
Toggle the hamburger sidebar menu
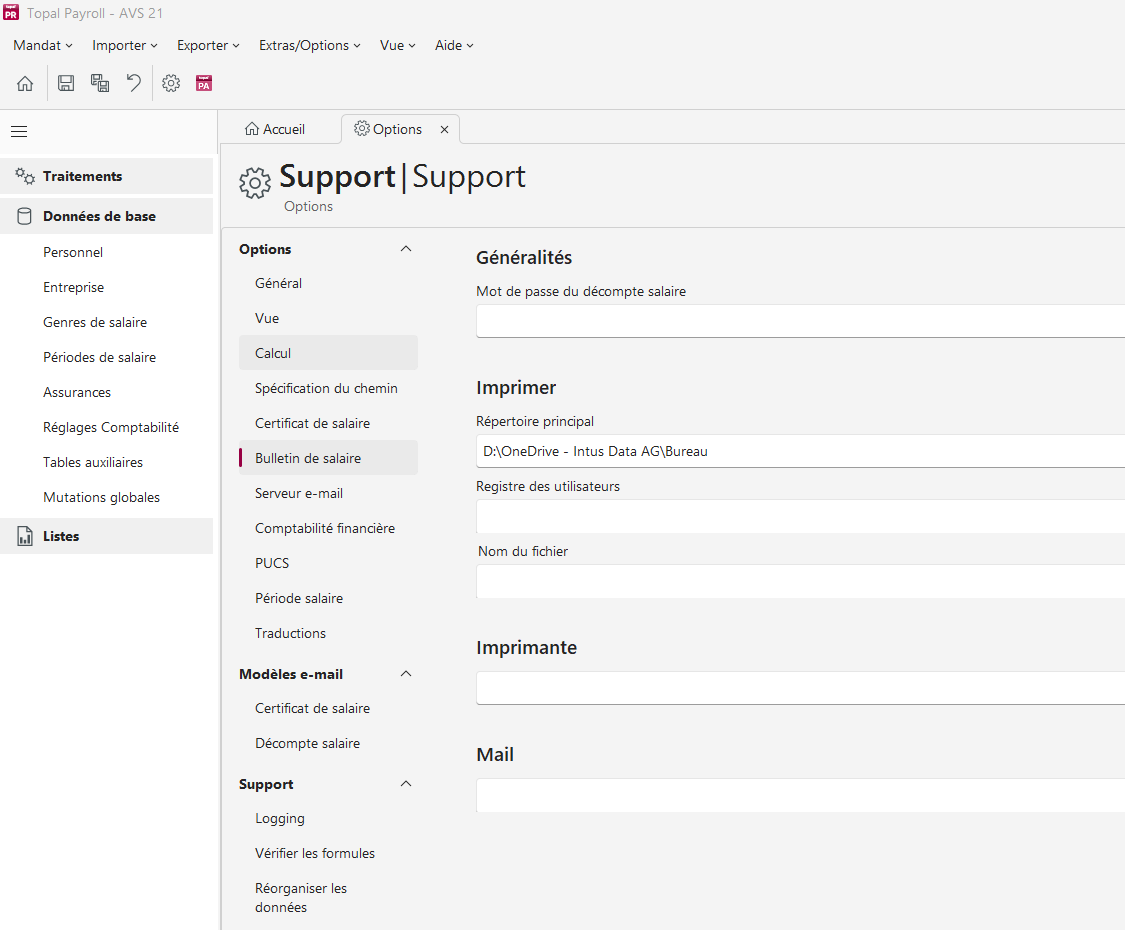[x=19, y=131]
